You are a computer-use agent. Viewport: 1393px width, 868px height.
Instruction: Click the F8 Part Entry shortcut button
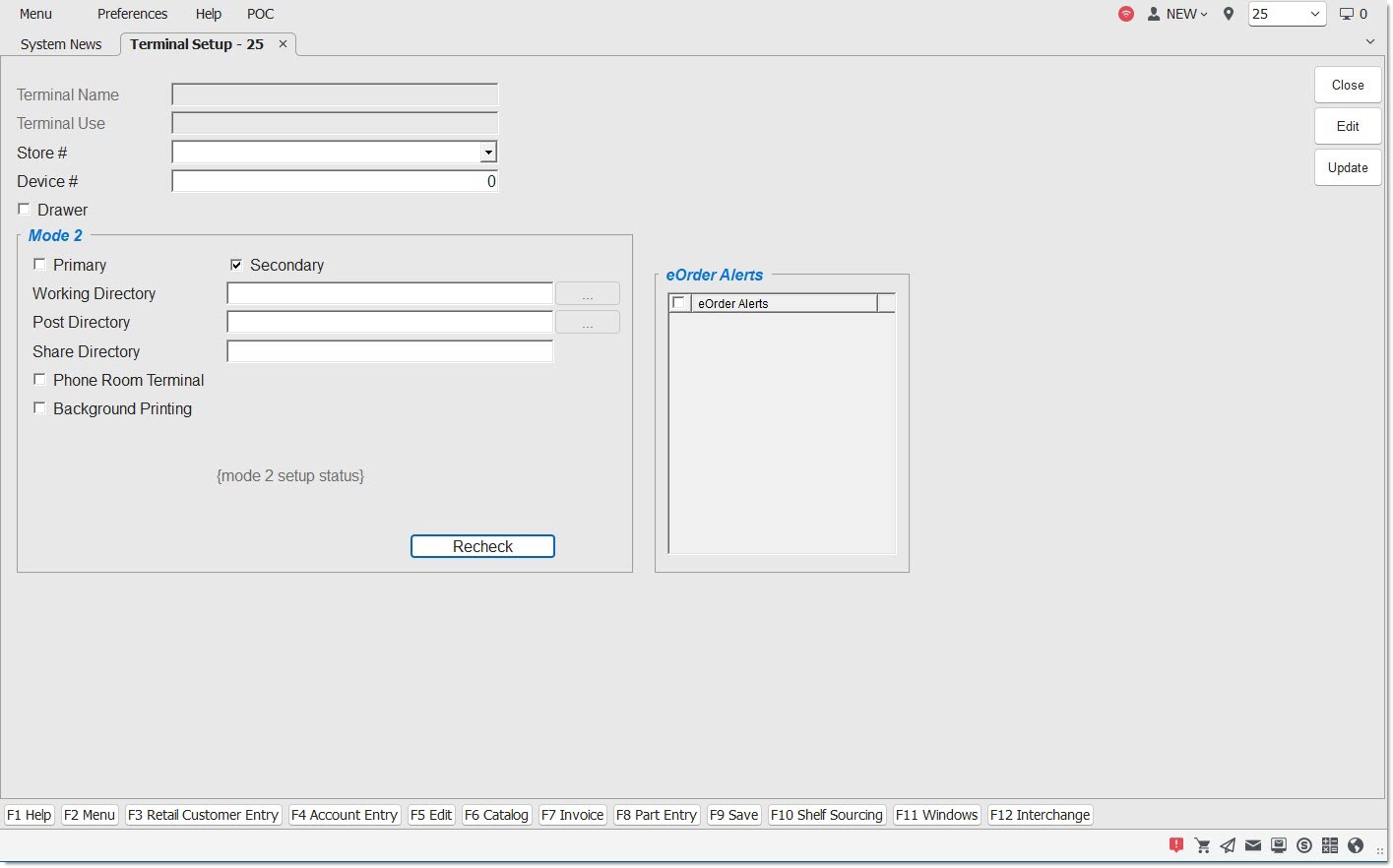656,815
